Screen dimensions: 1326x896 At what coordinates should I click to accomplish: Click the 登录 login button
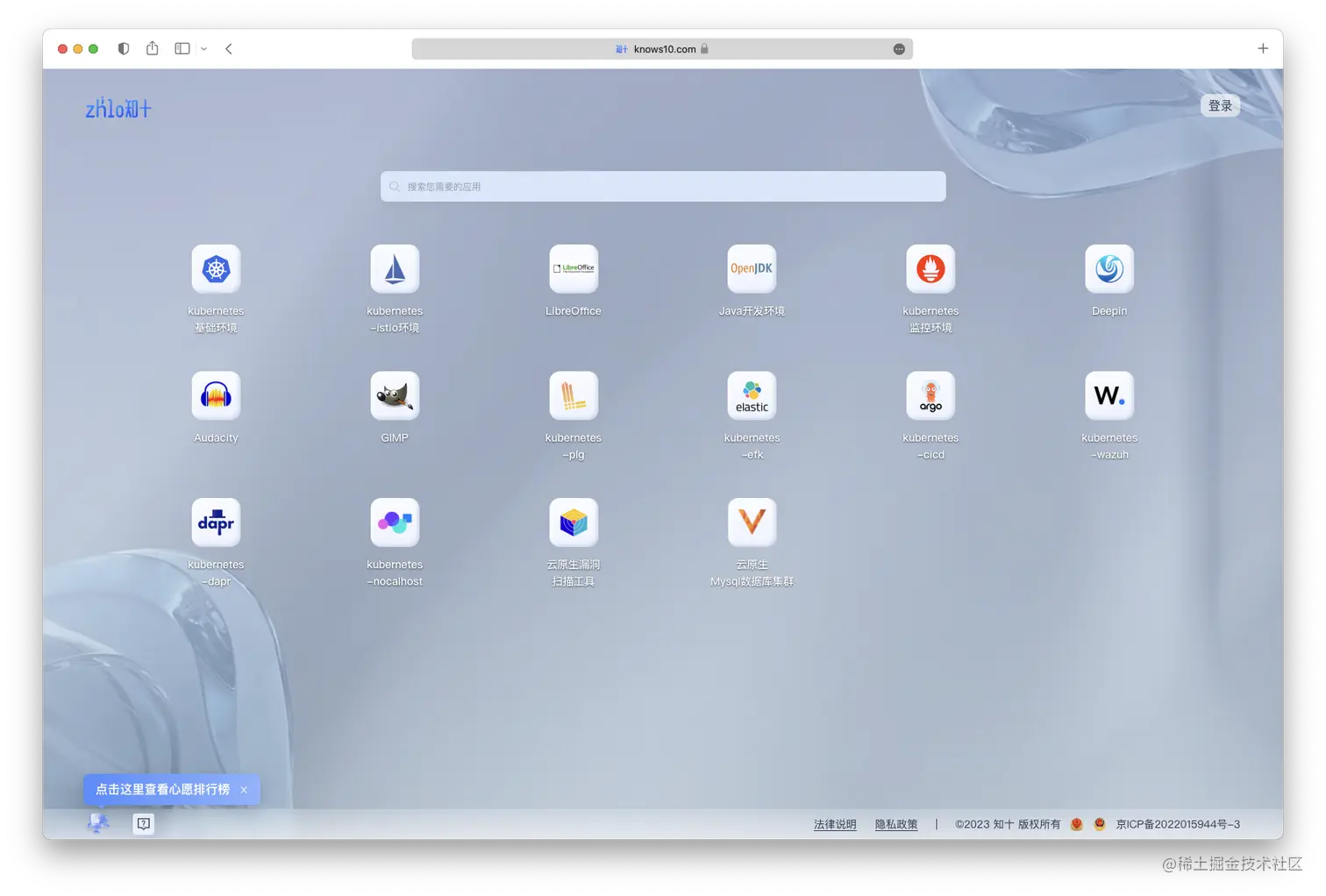tap(1220, 105)
